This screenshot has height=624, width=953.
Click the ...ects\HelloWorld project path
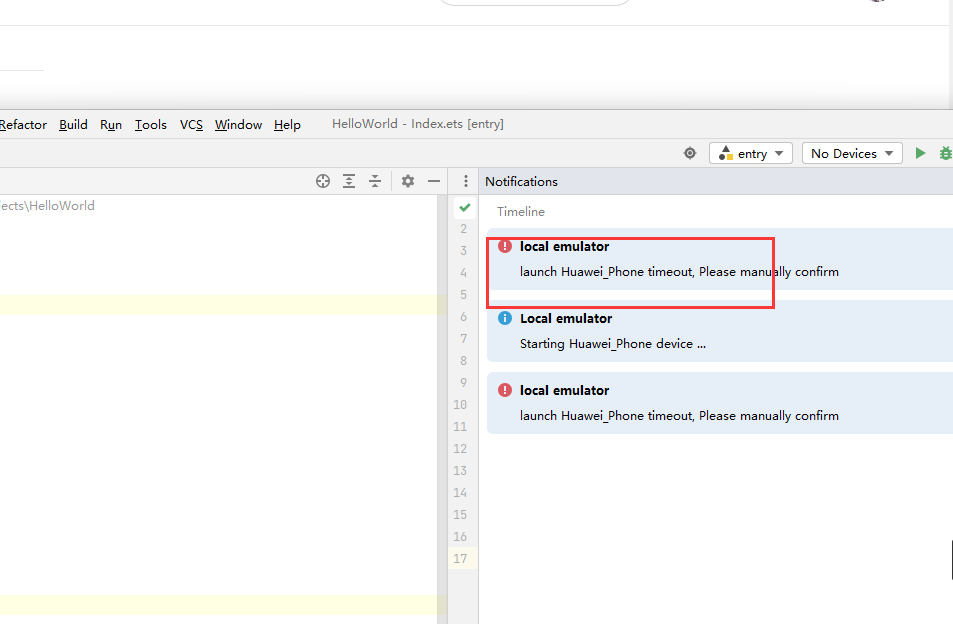click(47, 206)
